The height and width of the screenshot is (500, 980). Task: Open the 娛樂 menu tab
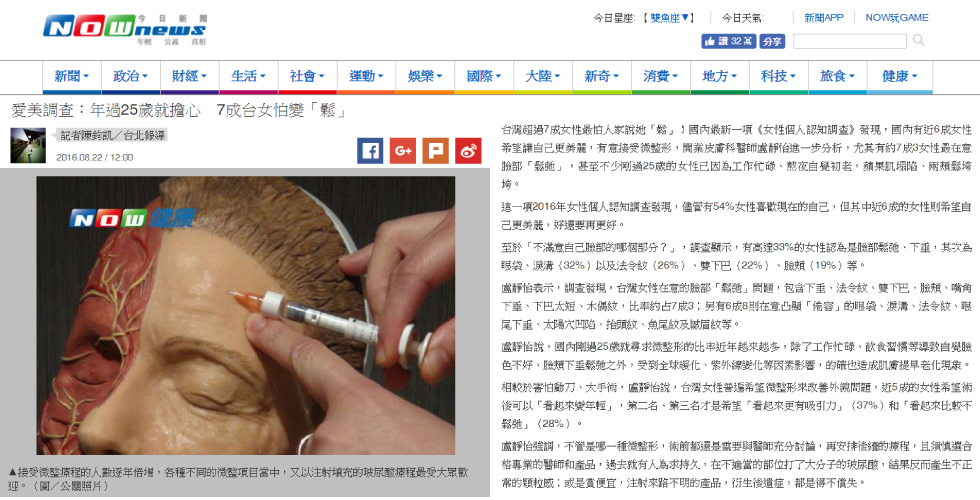pos(425,76)
